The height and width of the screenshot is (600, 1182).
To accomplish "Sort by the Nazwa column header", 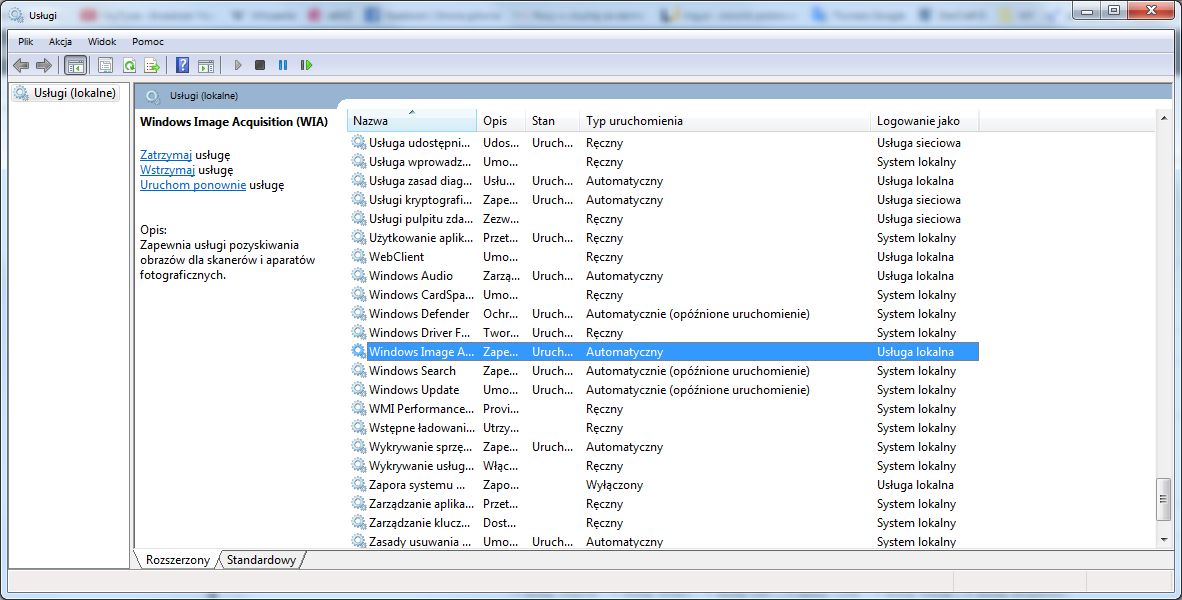I will click(x=412, y=121).
